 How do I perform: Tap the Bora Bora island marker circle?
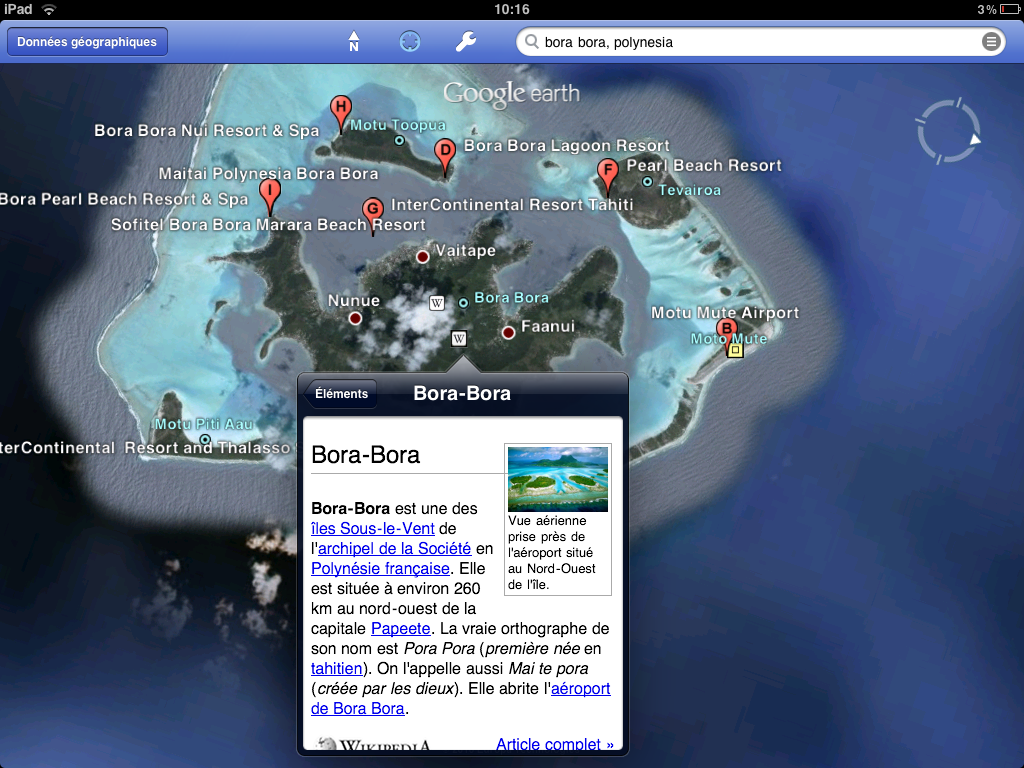point(463,303)
